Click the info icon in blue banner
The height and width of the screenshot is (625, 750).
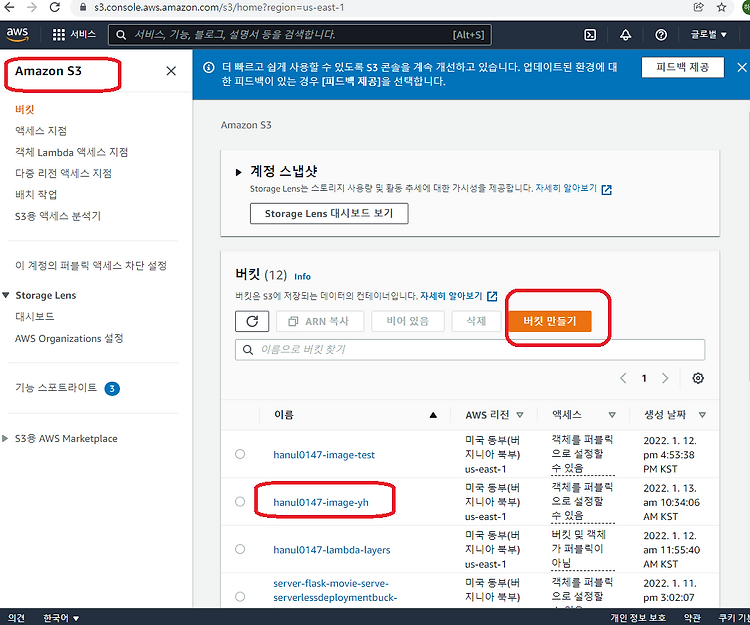pyautogui.click(x=209, y=67)
